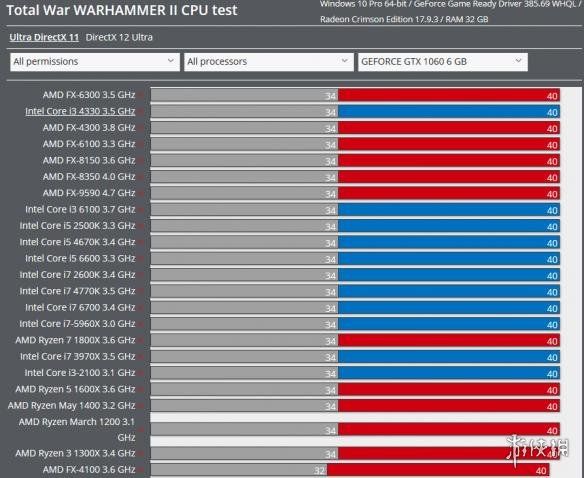The image size is (584, 478).
Task: Click the gray bar for Intel Core i5 6600
Action: coord(244,259)
